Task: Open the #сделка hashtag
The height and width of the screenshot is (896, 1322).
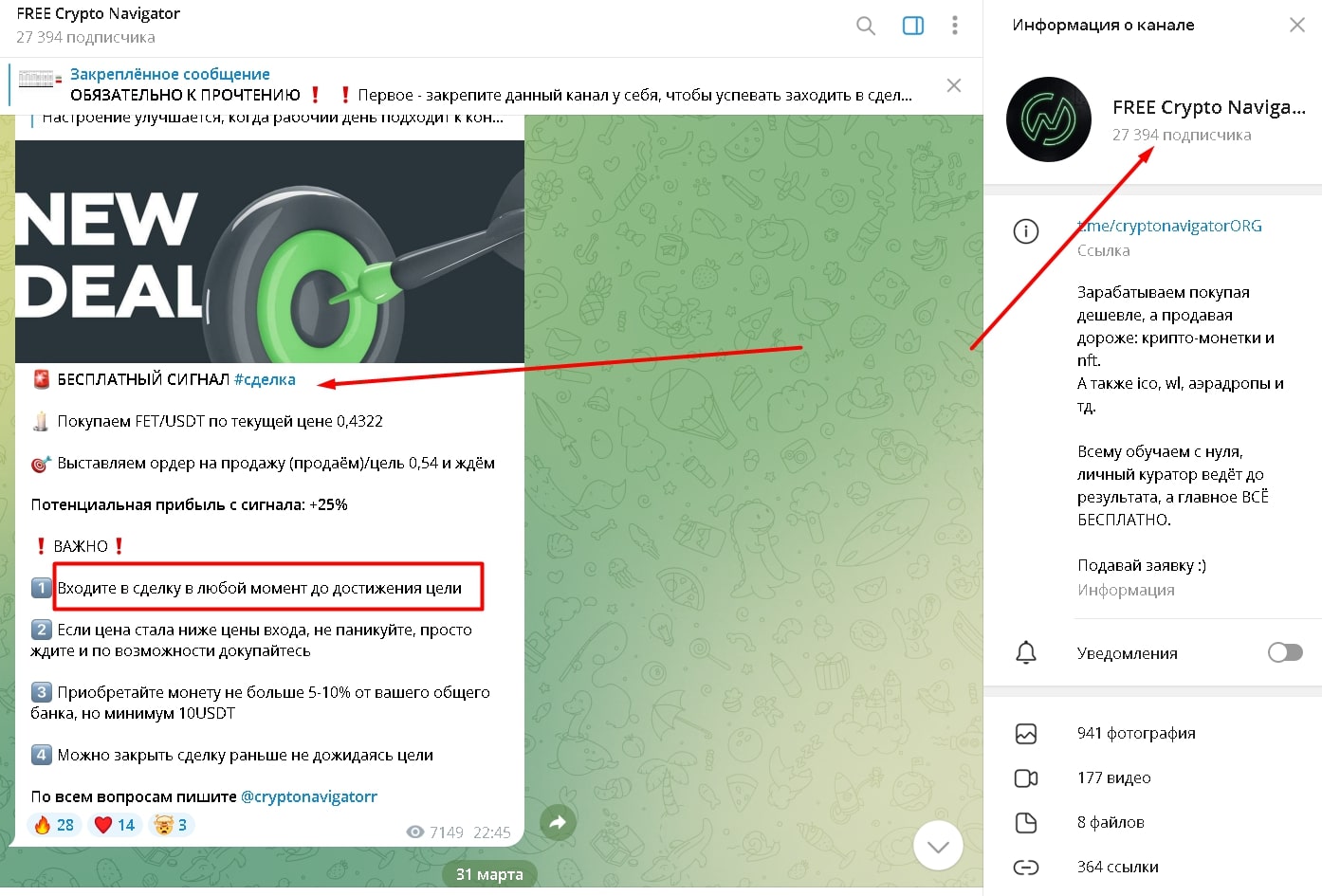Action: 265,379
